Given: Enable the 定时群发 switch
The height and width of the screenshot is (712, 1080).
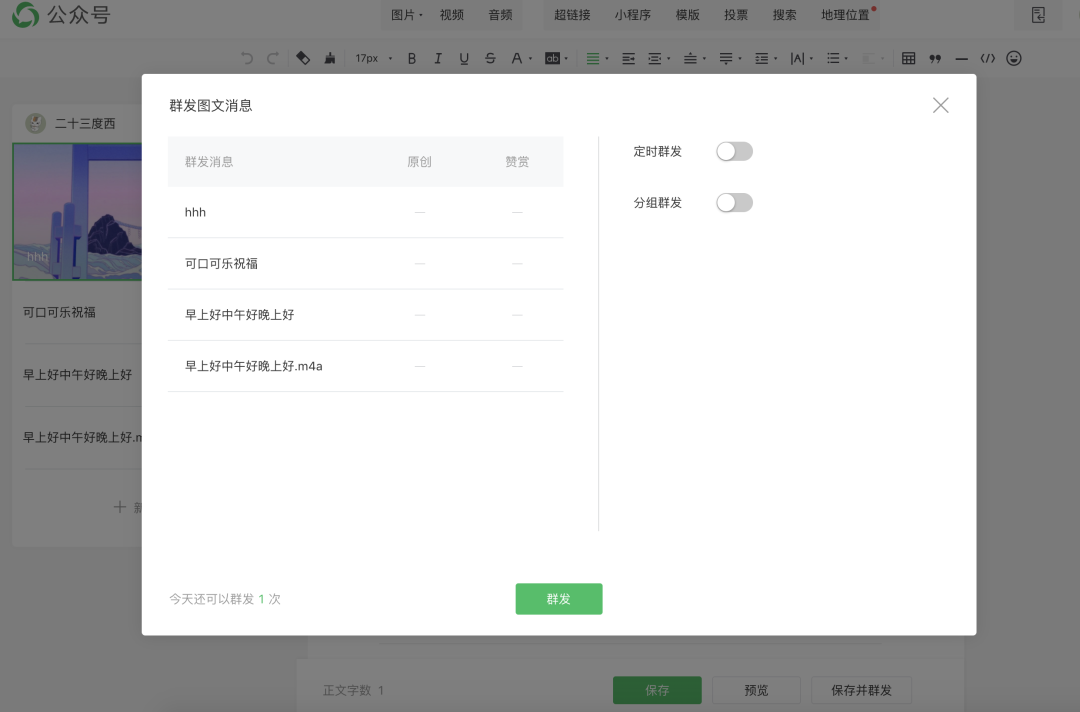Looking at the screenshot, I should (734, 151).
